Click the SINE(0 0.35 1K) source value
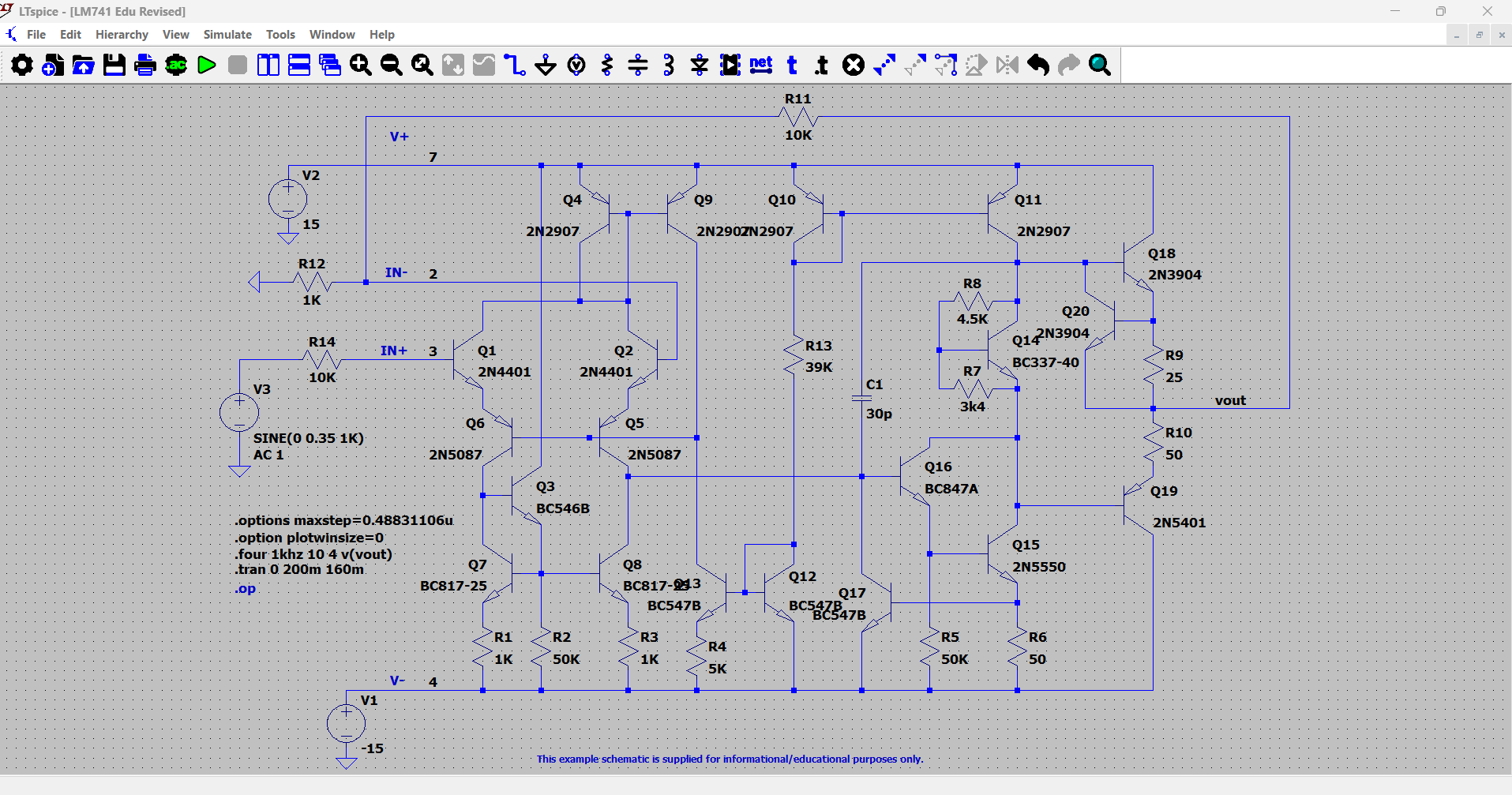 pos(309,438)
